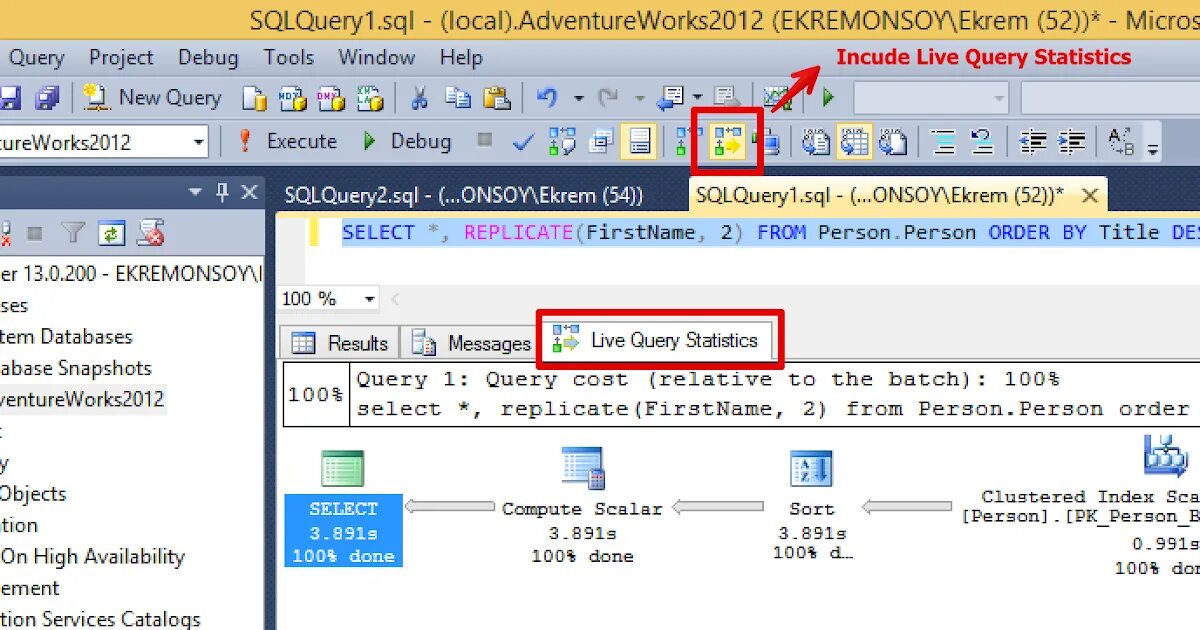Screen dimensions: 1200x630
Task: Click the New Query toolbar button
Action: pyautogui.click(x=152, y=98)
